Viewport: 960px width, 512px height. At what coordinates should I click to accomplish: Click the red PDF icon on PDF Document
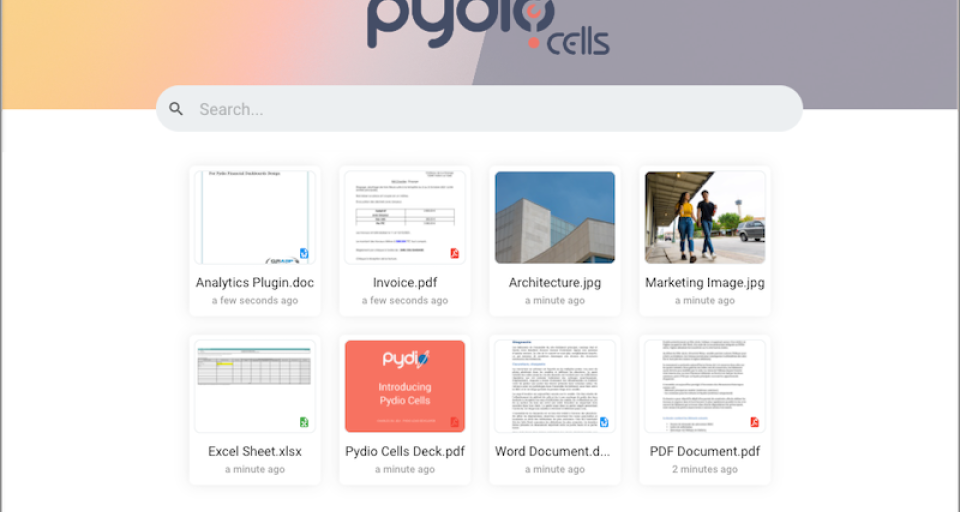coord(754,422)
